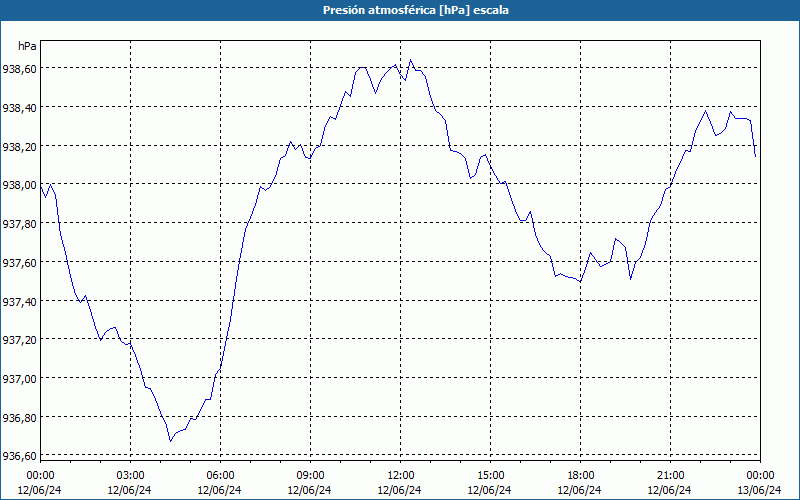Screen dimensions: 800x500
Task: Click the 13/06/24 date label
Action: 758,490
